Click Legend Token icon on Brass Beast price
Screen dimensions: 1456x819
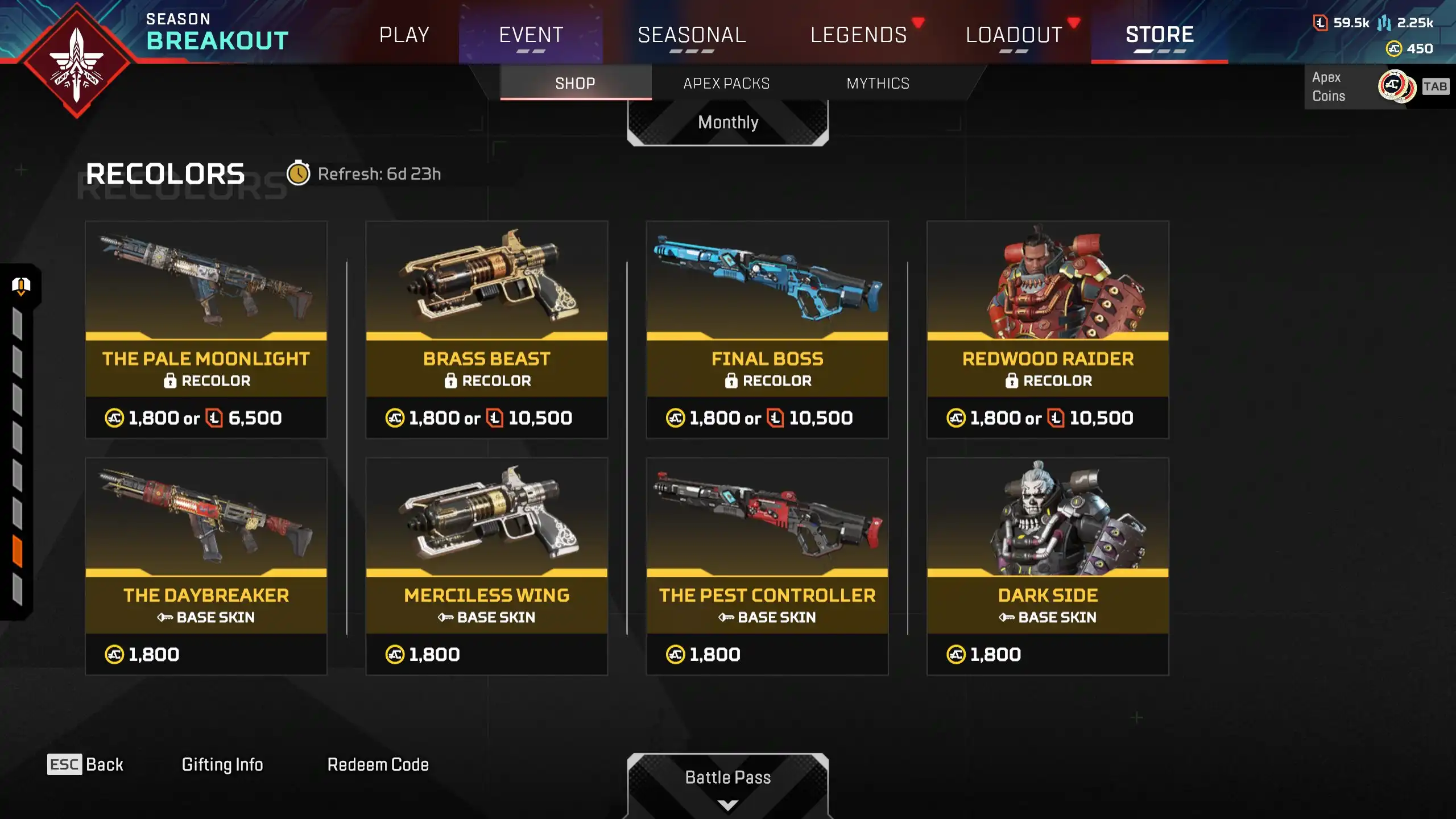click(495, 418)
